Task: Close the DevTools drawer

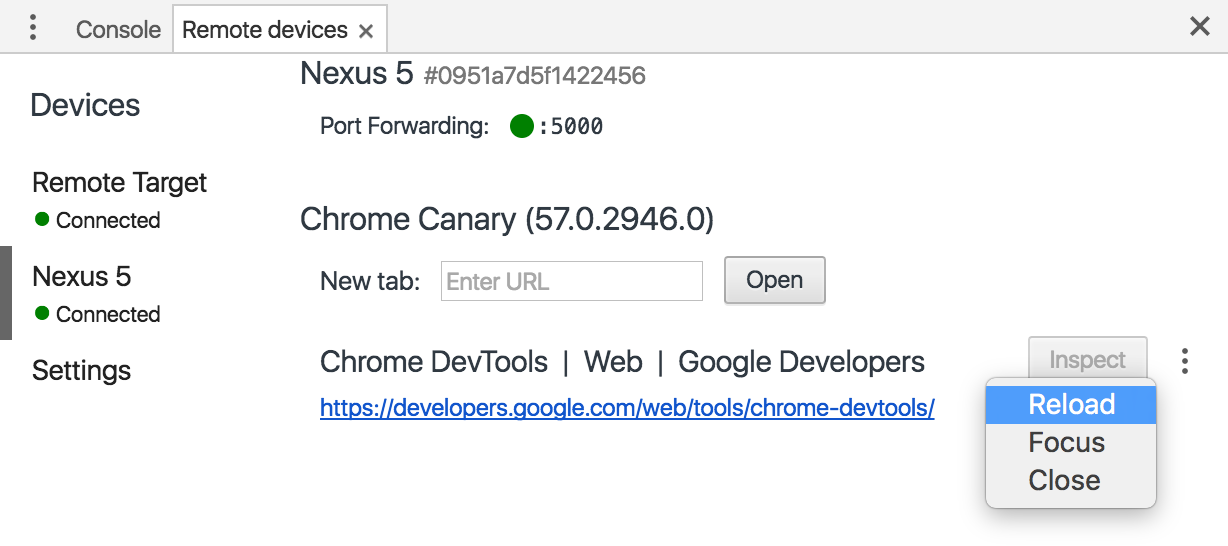Action: [x=1199, y=27]
